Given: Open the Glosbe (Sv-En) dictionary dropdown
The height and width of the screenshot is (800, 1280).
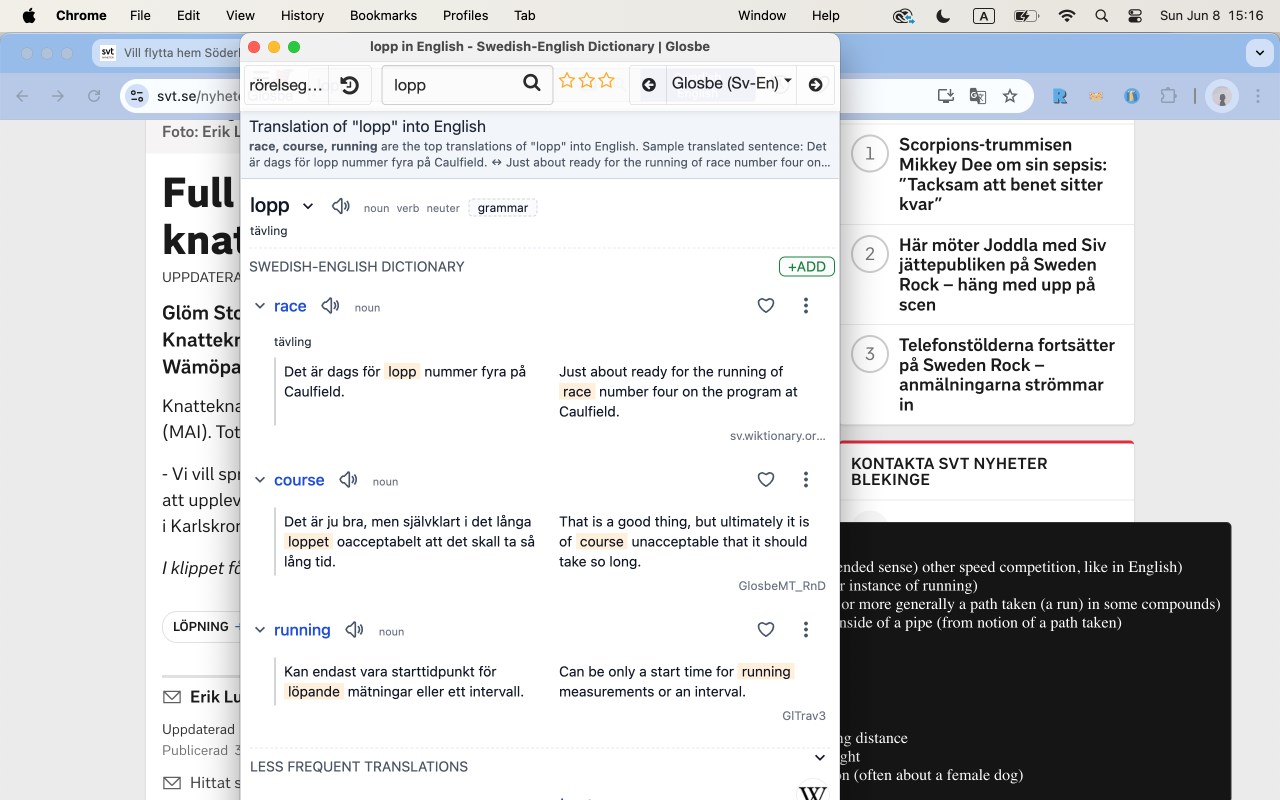Looking at the screenshot, I should coord(731,83).
